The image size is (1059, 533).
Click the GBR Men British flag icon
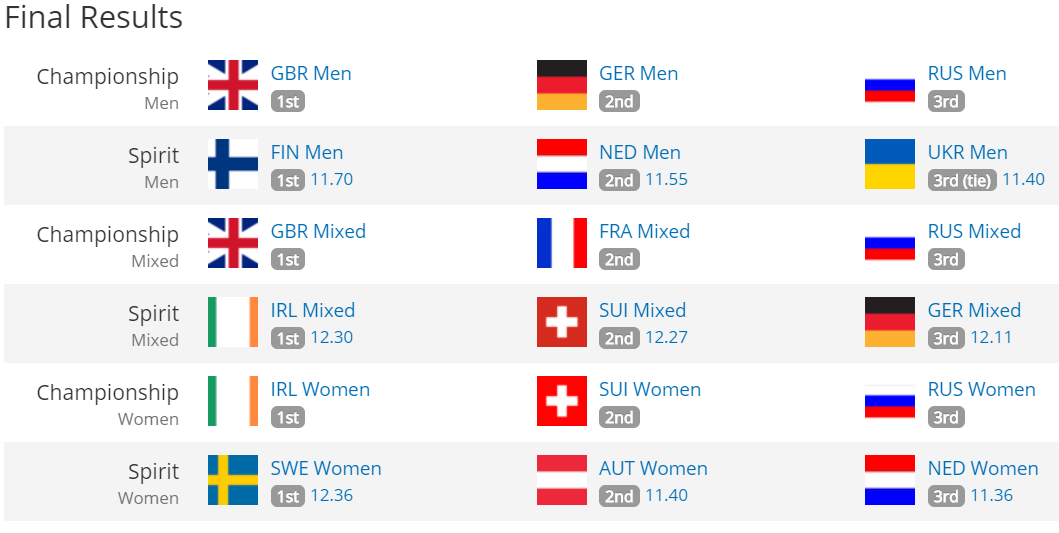pos(233,85)
